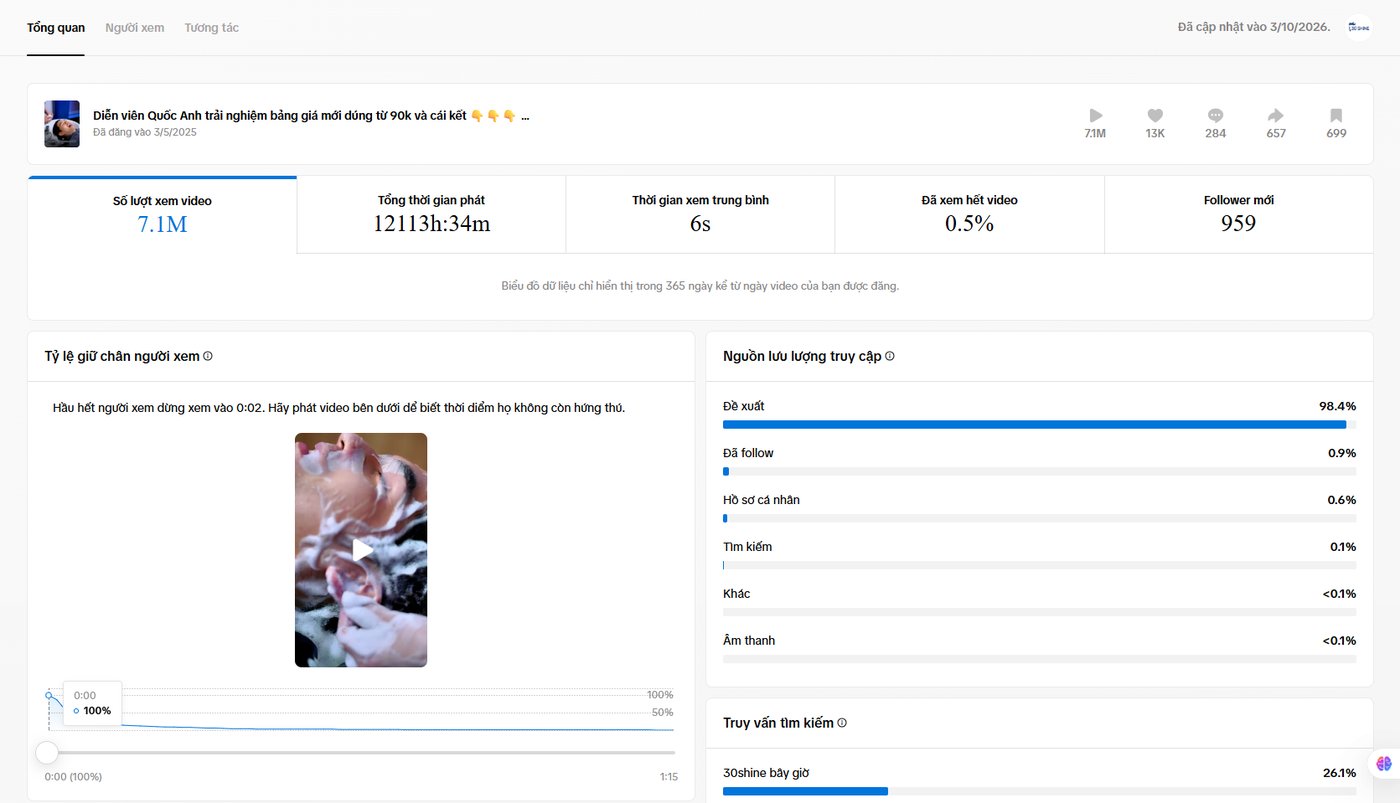Viewport: 1400px width, 803px height.
Task: Play the retention preview video
Action: (x=362, y=550)
